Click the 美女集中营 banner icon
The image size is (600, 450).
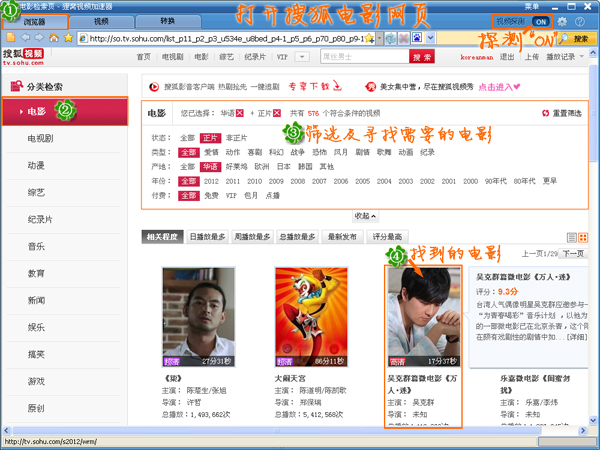pyautogui.click(x=370, y=87)
